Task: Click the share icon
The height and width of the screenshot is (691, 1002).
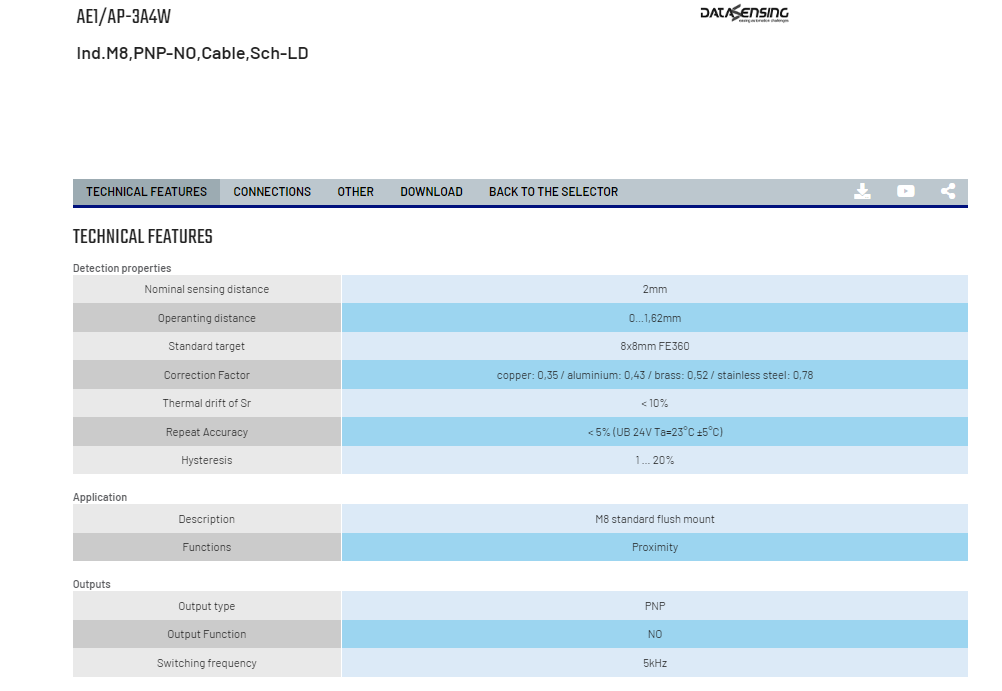Action: tap(948, 191)
